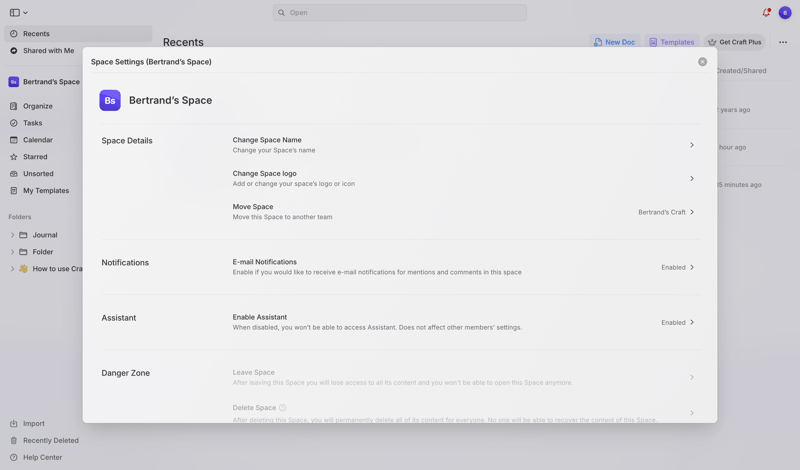Screen dimensions: 800x470
Task: Click the notification bell icon
Action: [x=766, y=13]
